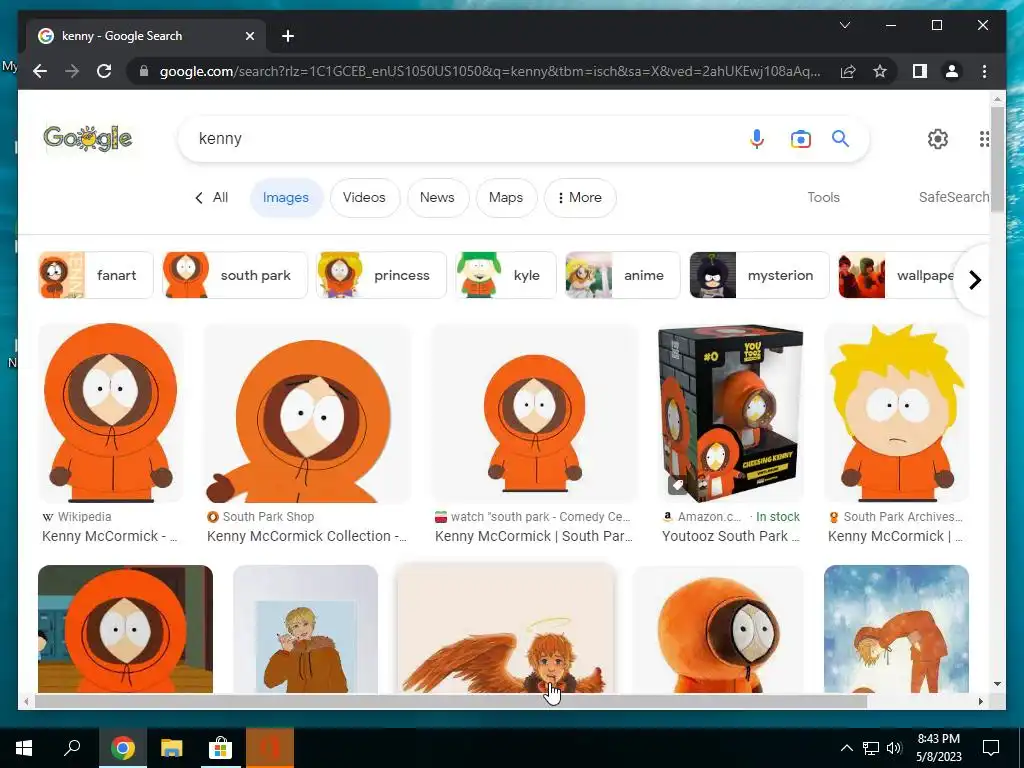Screen dimensions: 1024x768
Task: Click the share page icon in address bar
Action: (x=848, y=71)
